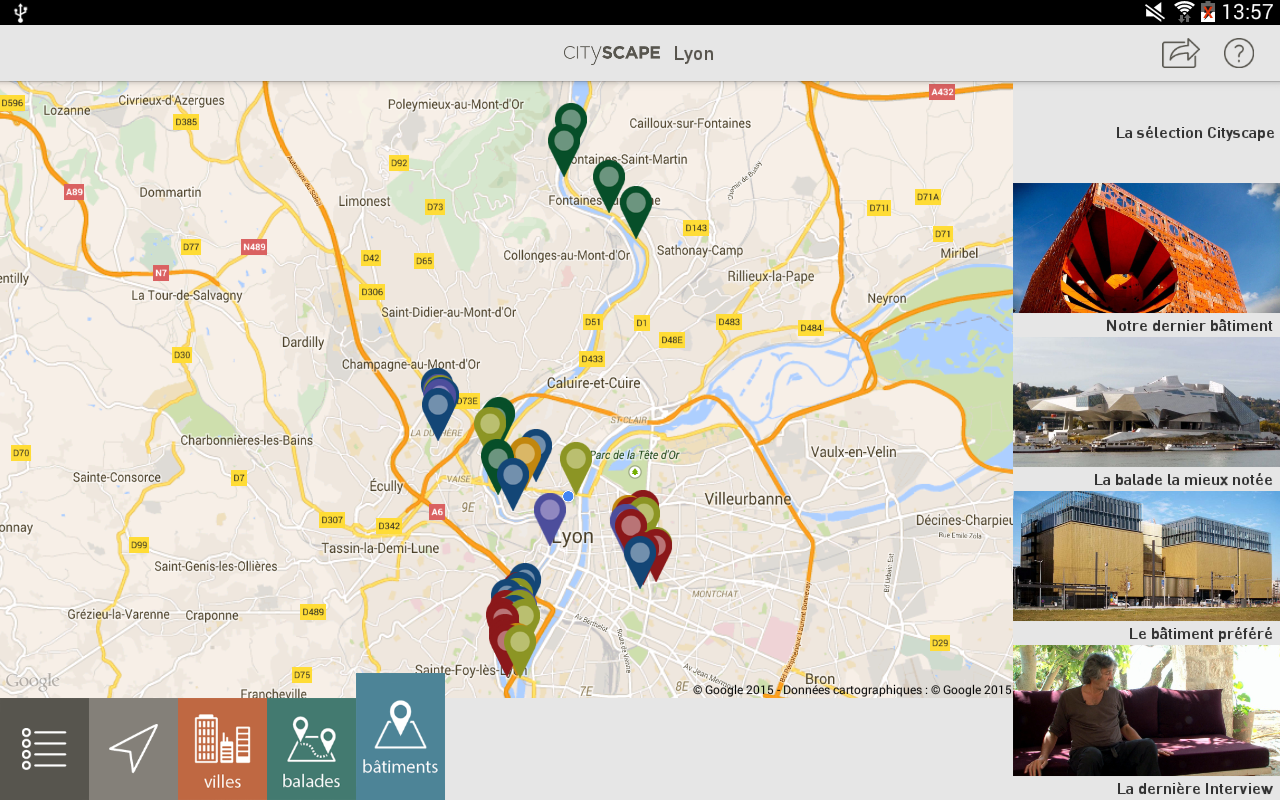Tap the blue current location dot

568,496
